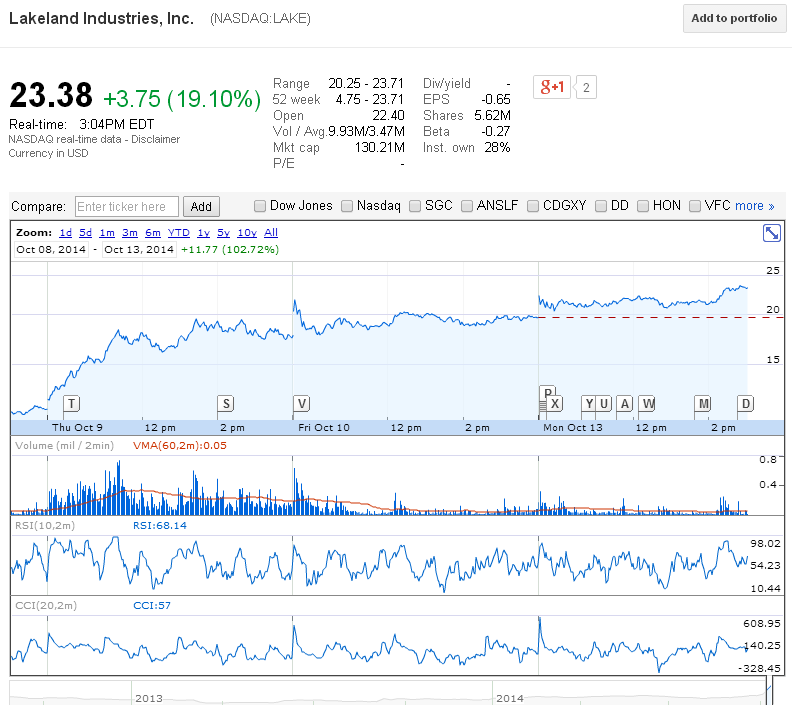Click VMA(60,2m):0.05 indicator label

coord(180,445)
